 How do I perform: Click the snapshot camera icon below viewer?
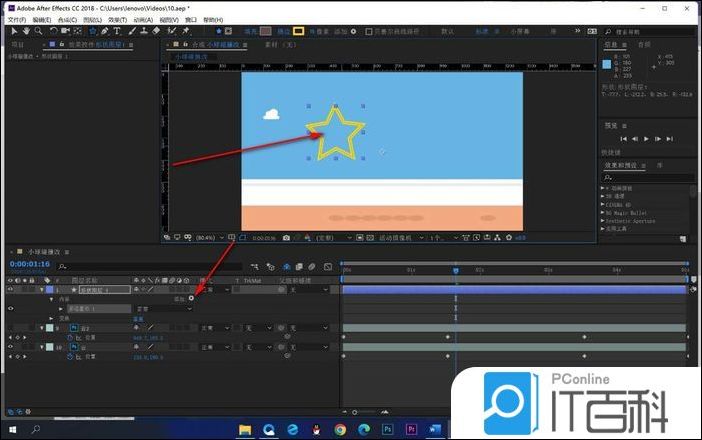coord(286,238)
